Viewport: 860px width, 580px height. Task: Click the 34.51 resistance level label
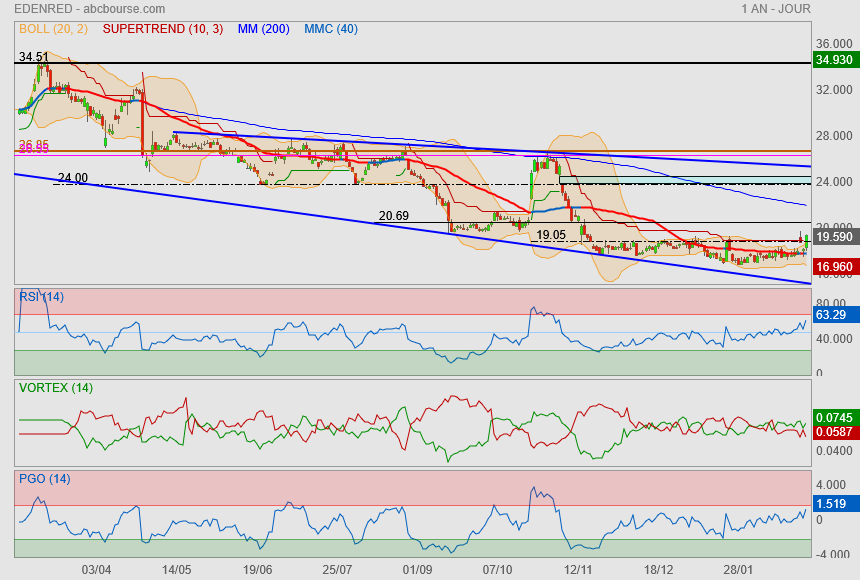33,57
